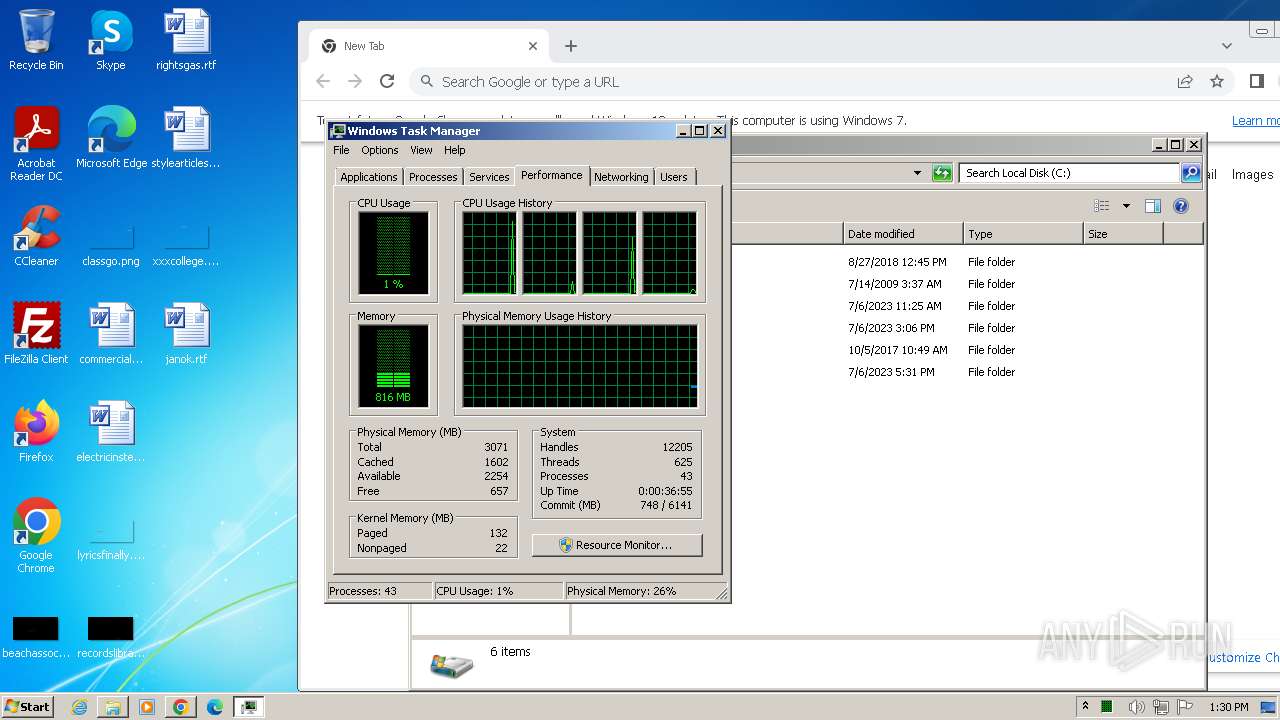
Task: Click the taskbar clock
Action: coord(1229,707)
